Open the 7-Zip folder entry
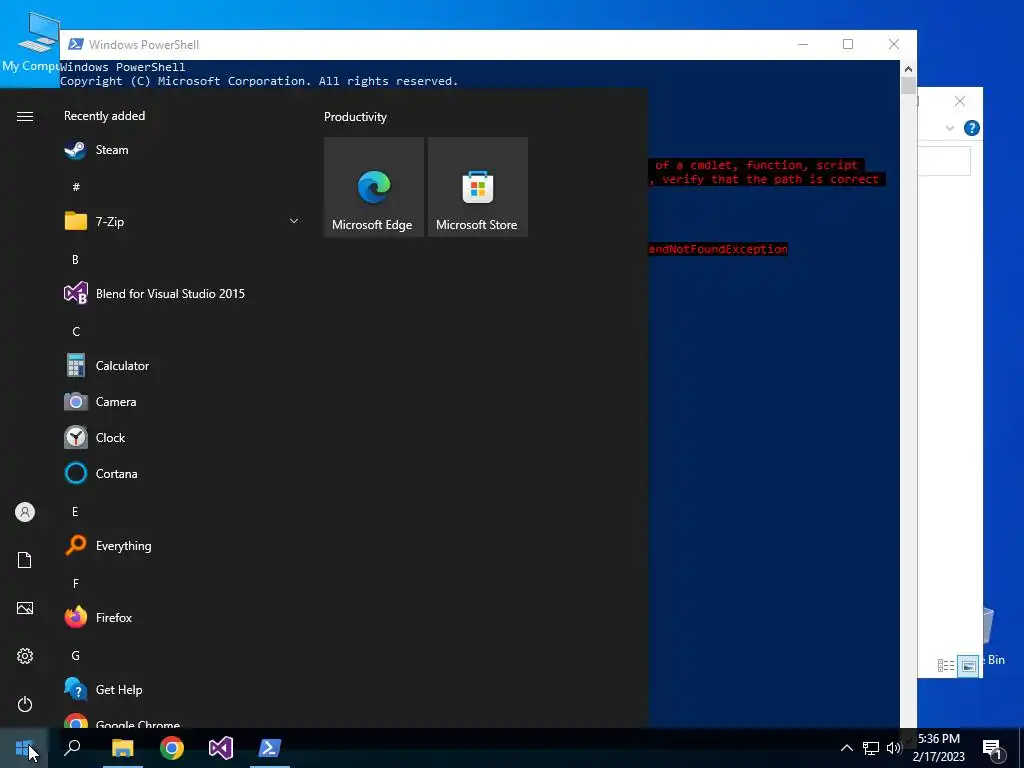The image size is (1024, 768). coord(182,221)
